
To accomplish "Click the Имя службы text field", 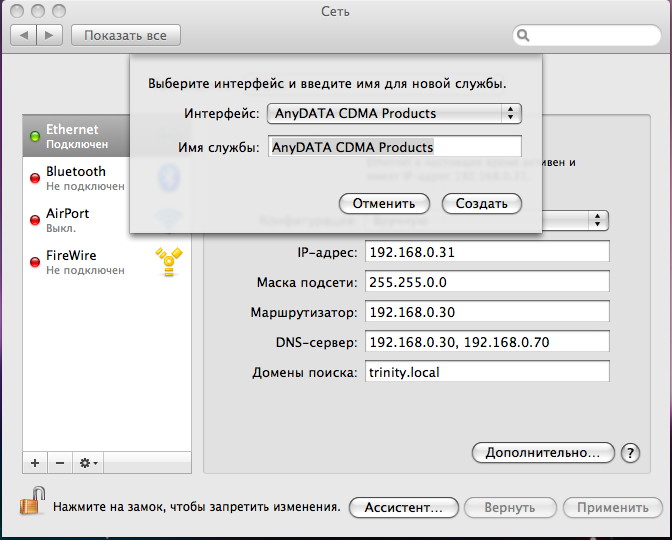I will coord(395,147).
